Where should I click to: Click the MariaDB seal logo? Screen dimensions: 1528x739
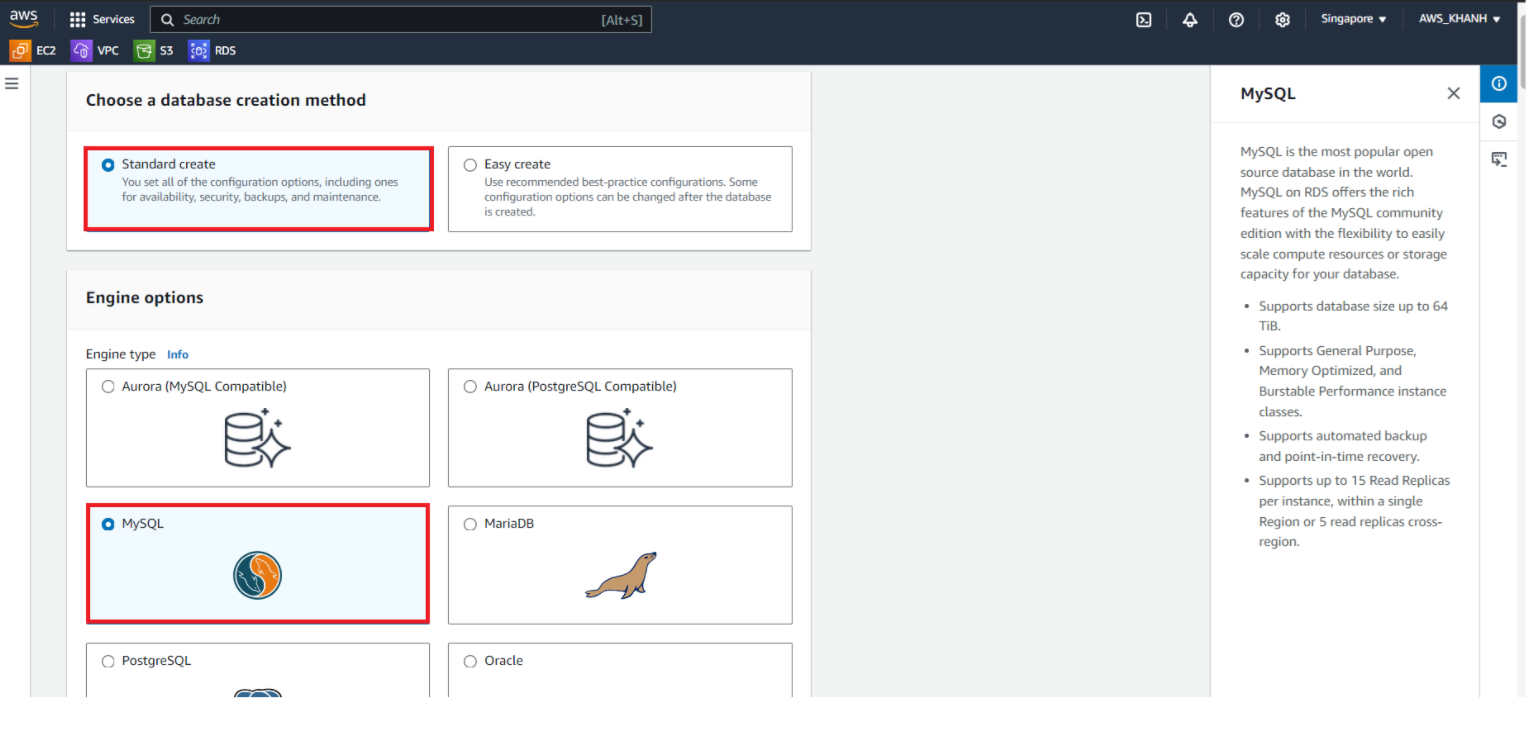pyautogui.click(x=621, y=575)
